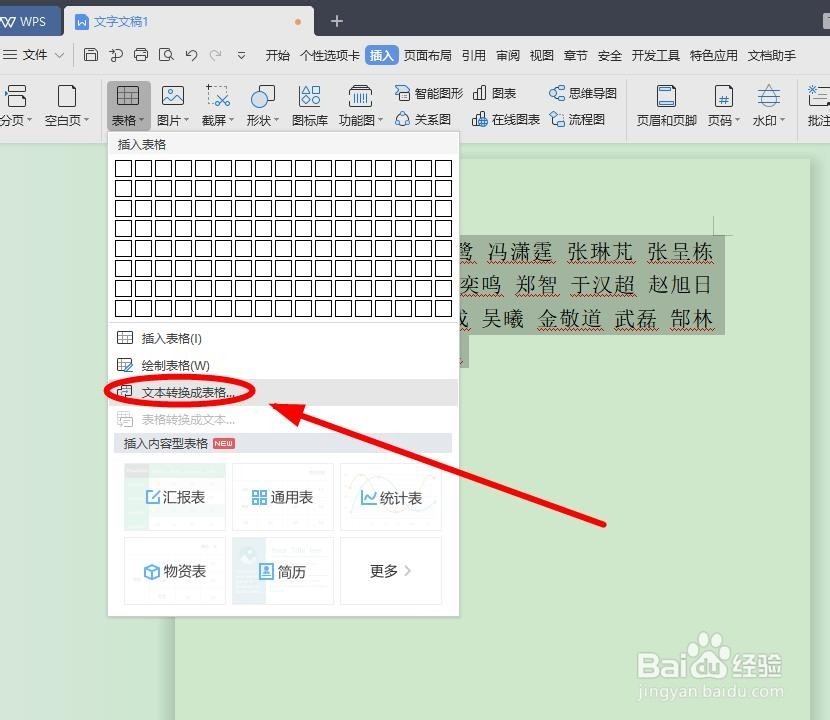Select the 插入 ribbon tab
The height and width of the screenshot is (720, 830).
coord(382,55)
